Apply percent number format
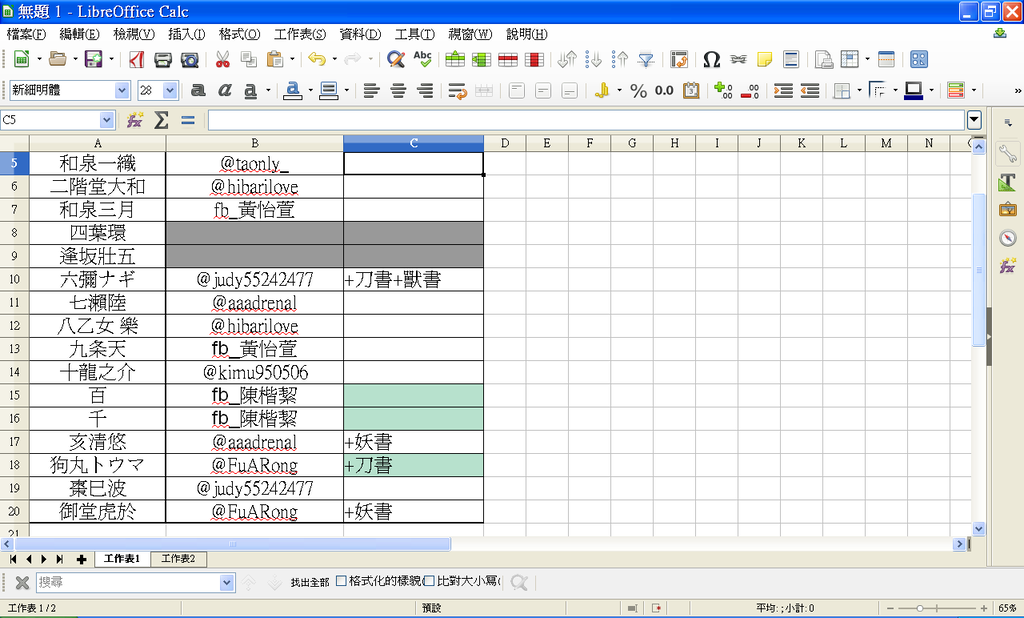Screen dimensions: 1024x618 (x=638, y=91)
